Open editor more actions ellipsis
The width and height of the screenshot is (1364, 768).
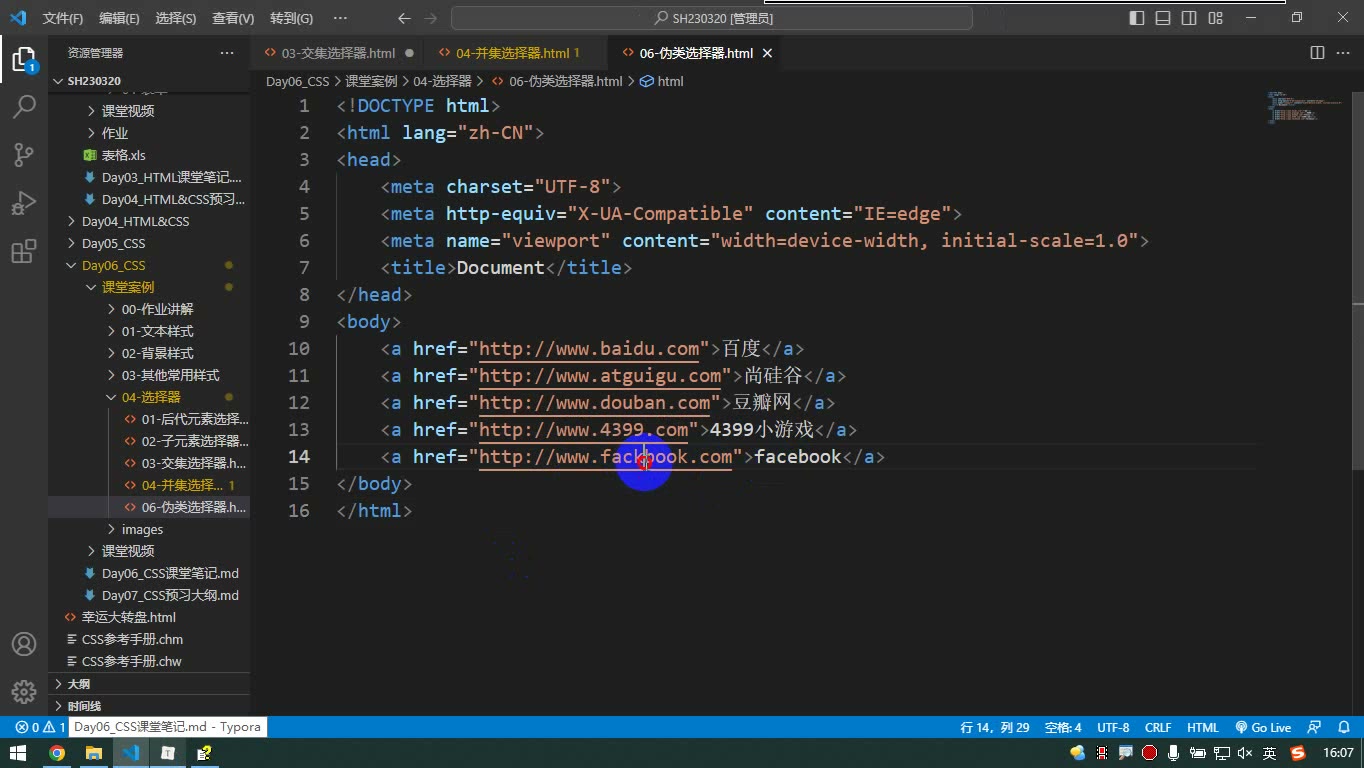tap(1342, 53)
